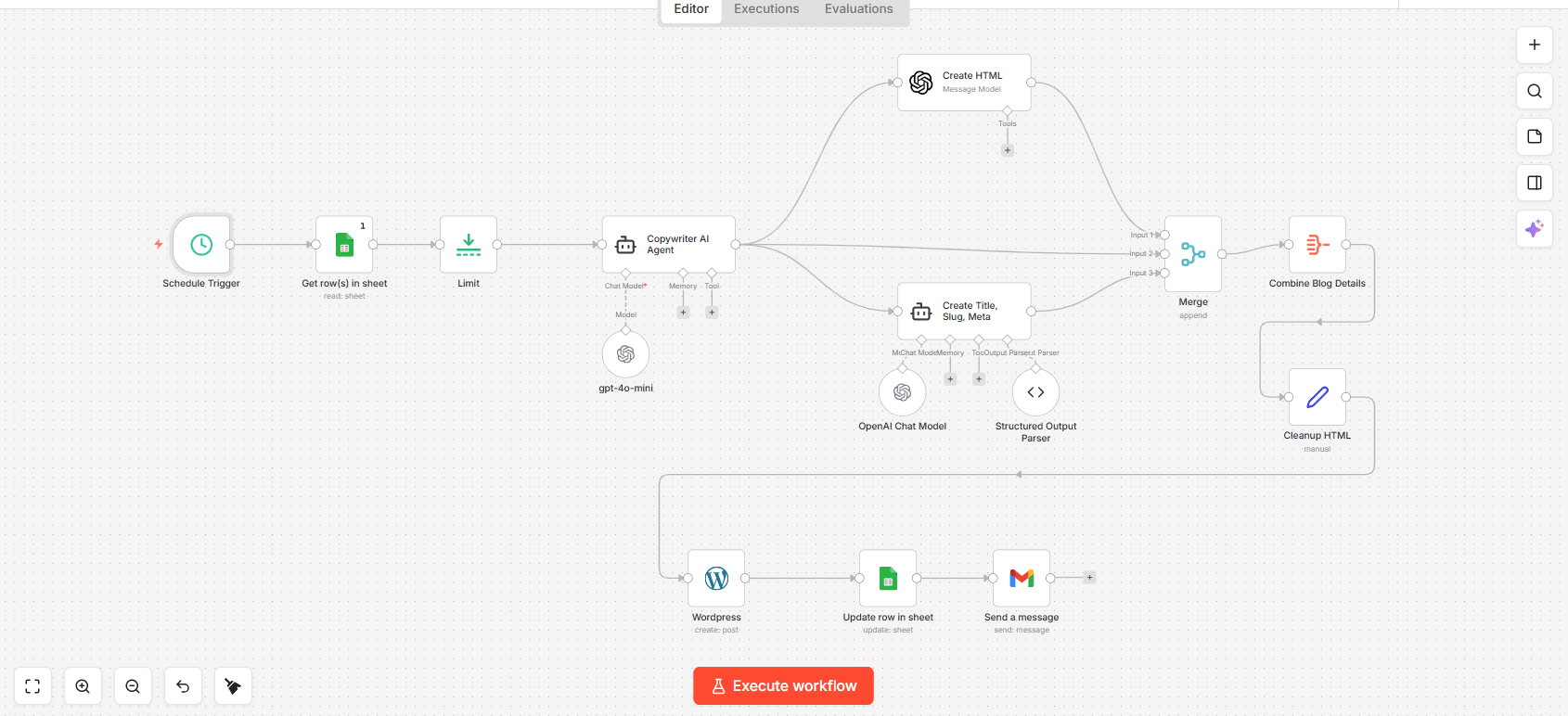Click the Get row(s) in sheet node
1568x716 pixels.
click(344, 245)
